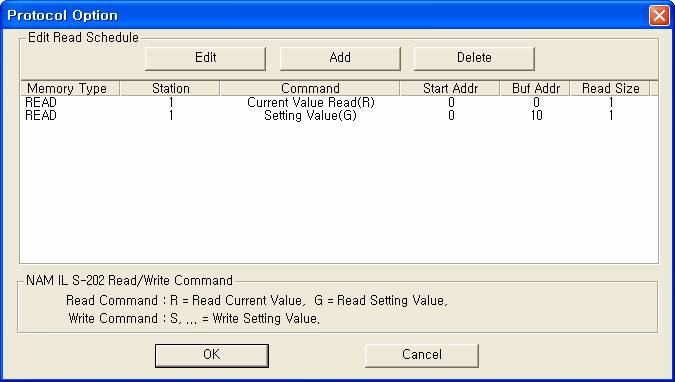675x382 pixels.
Task: Select READ in the second row
Action: pos(41,115)
